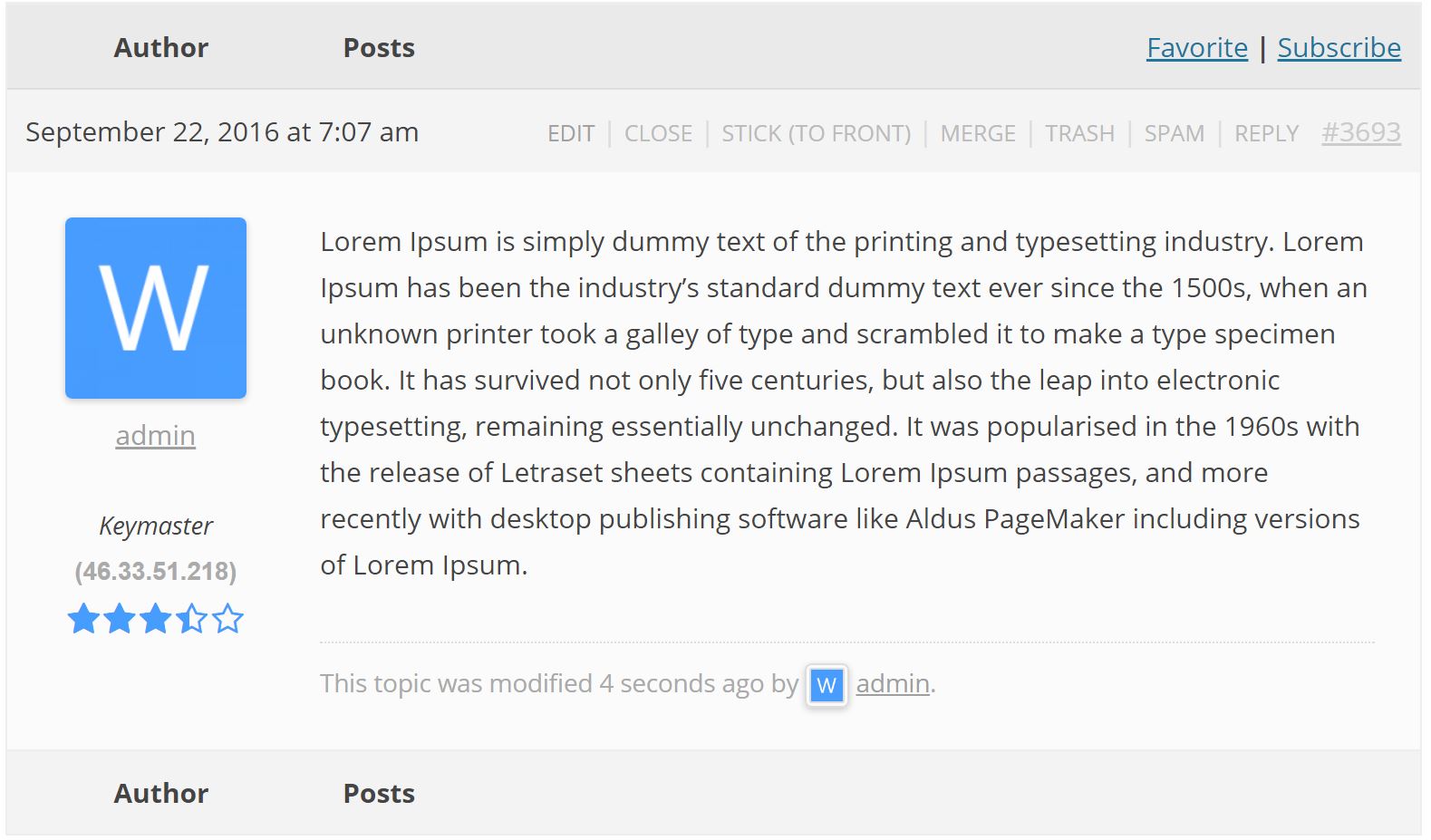Click the third filled rating star

point(156,619)
